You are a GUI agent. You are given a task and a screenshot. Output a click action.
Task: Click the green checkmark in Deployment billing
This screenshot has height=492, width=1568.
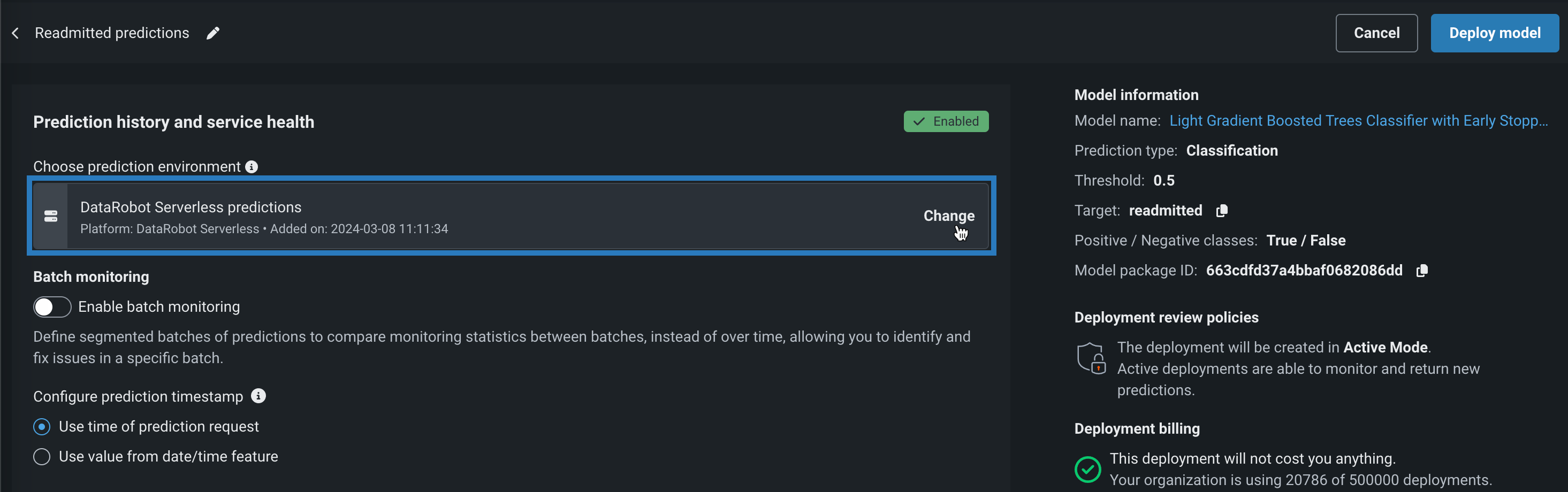tap(1088, 469)
